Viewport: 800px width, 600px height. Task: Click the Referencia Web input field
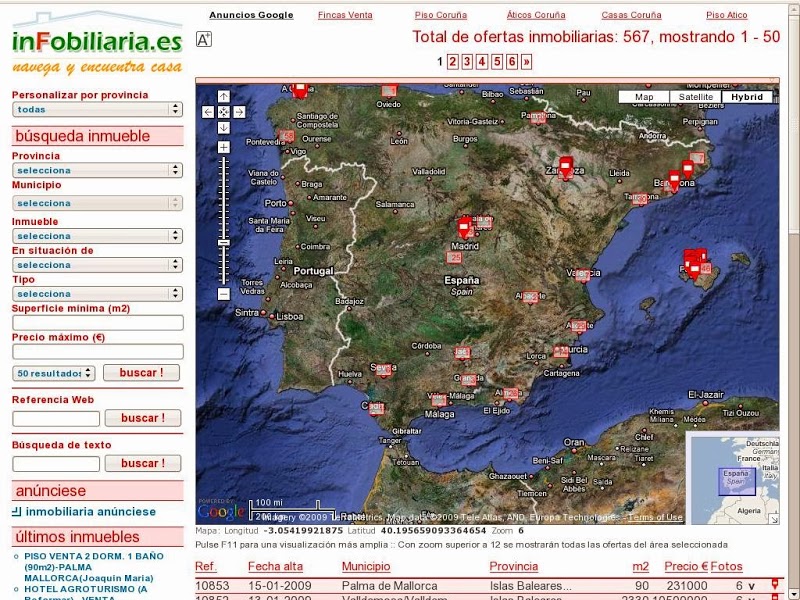56,419
